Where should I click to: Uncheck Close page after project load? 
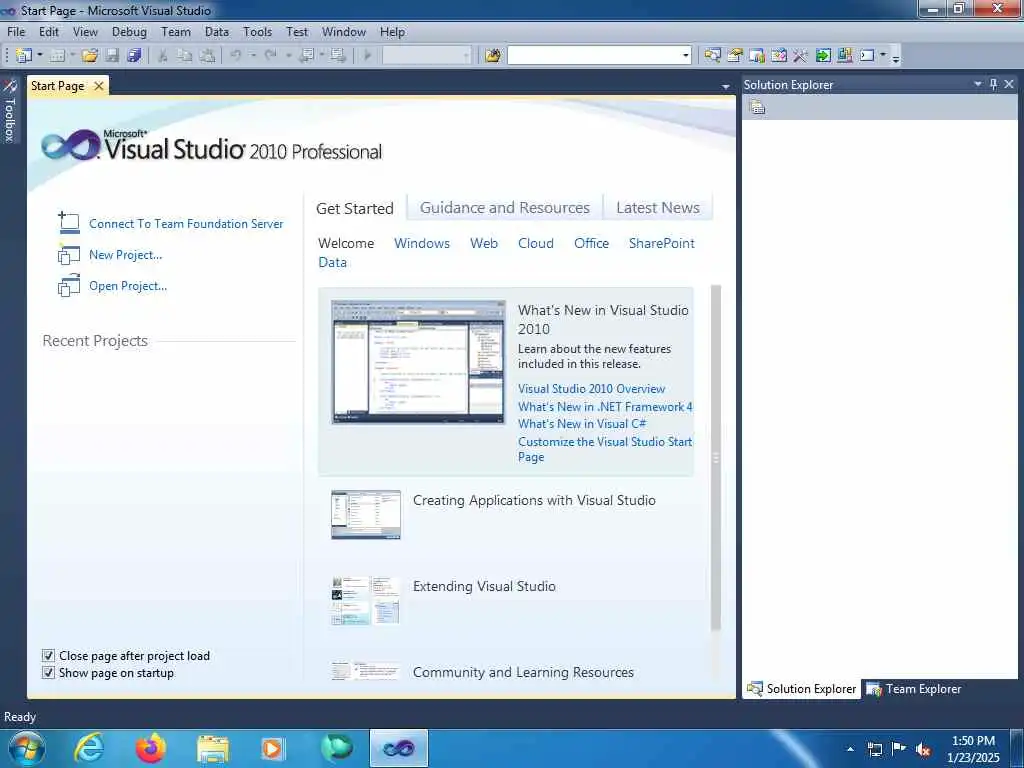(x=48, y=656)
